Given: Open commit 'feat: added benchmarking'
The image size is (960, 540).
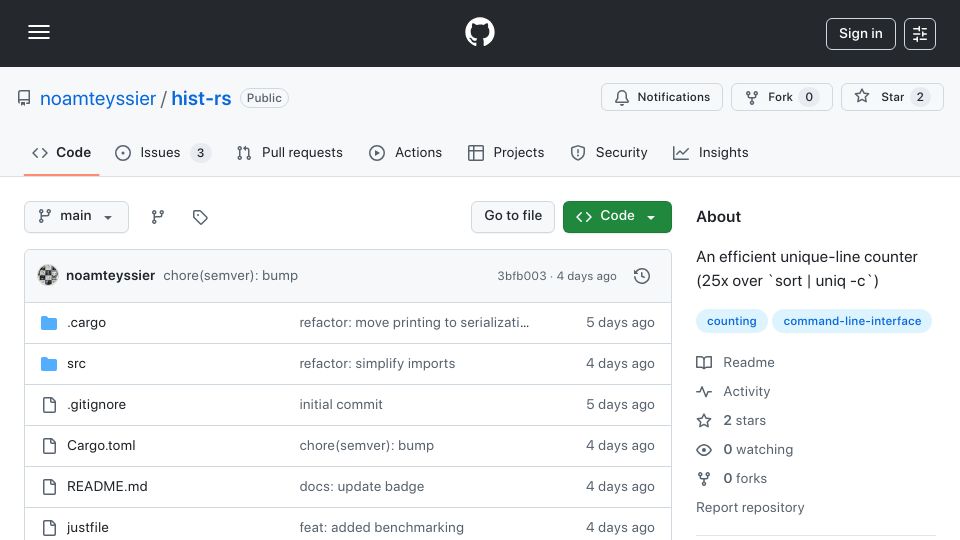Looking at the screenshot, I should pos(381,528).
